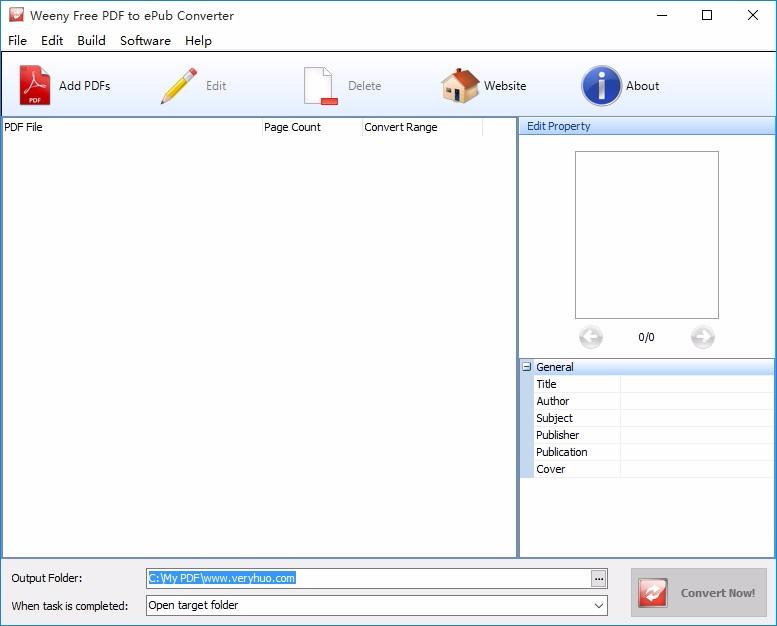Click the Edit Property panel header
The image size is (777, 626).
tap(647, 126)
